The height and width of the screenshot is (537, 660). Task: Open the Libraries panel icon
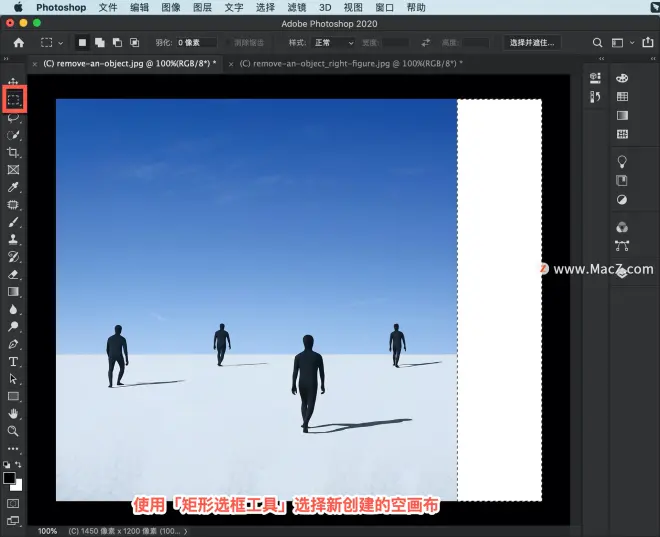pos(622,181)
